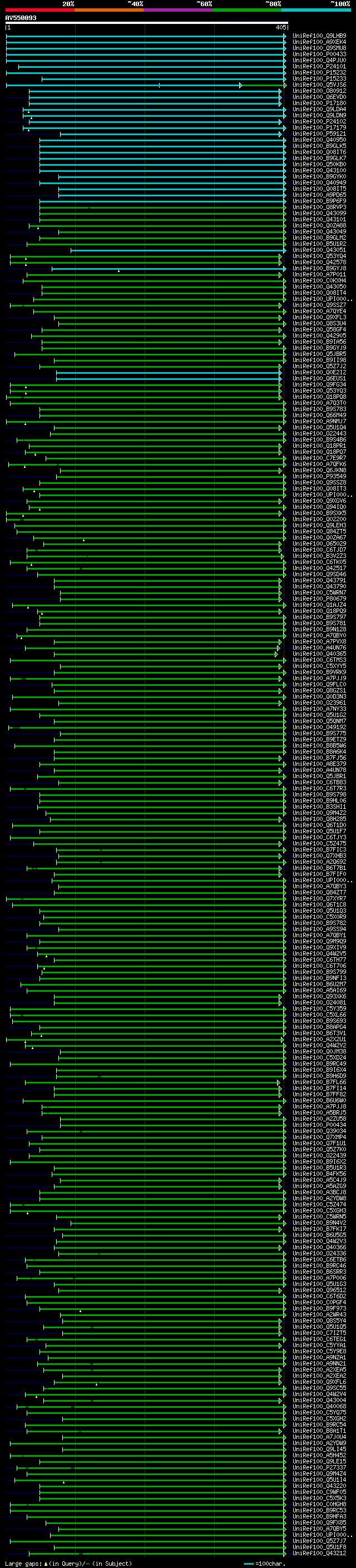The width and height of the screenshot is (356, 1568).
Task: Select hit label UniRef100_P15233
Action: [x=319, y=78]
